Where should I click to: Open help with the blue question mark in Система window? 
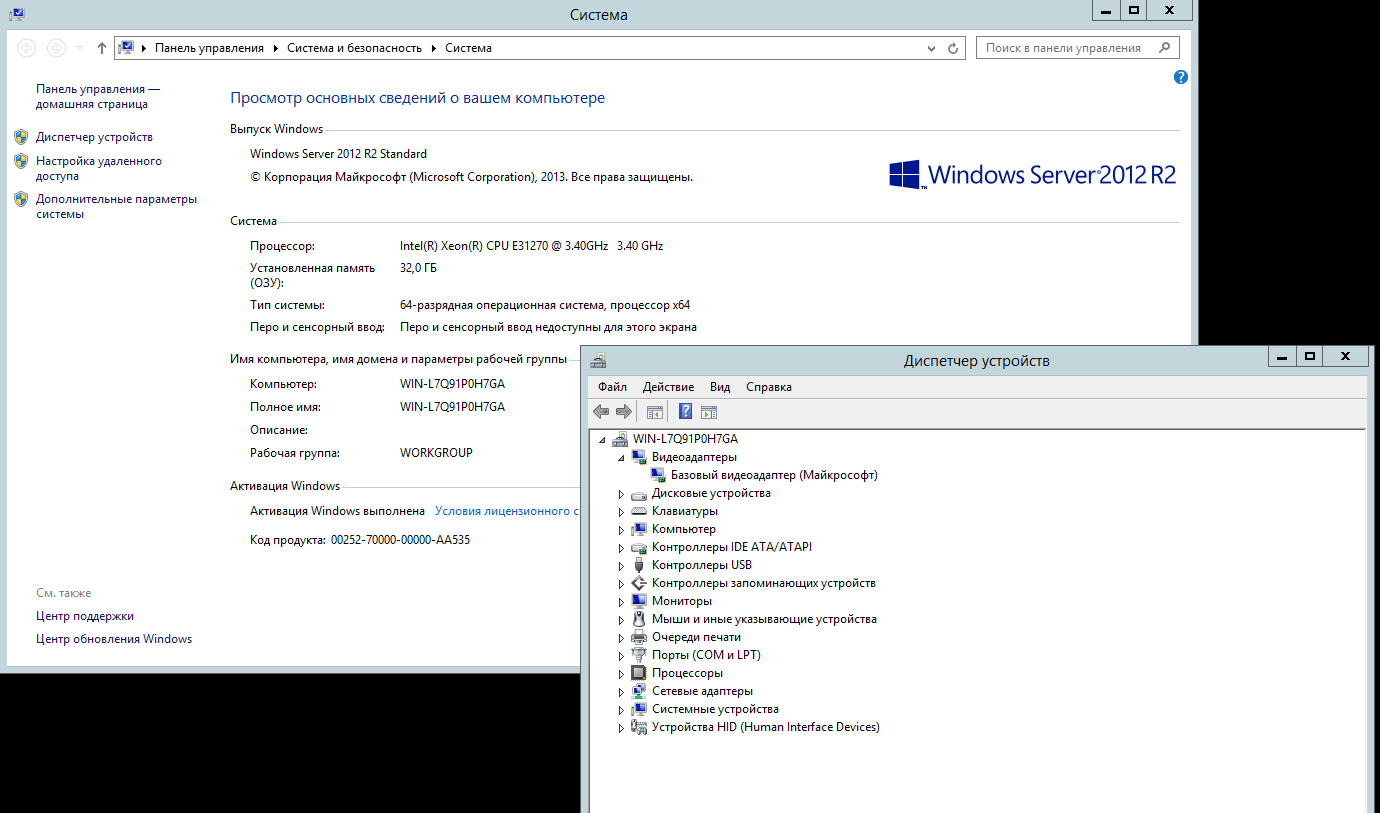[1181, 77]
